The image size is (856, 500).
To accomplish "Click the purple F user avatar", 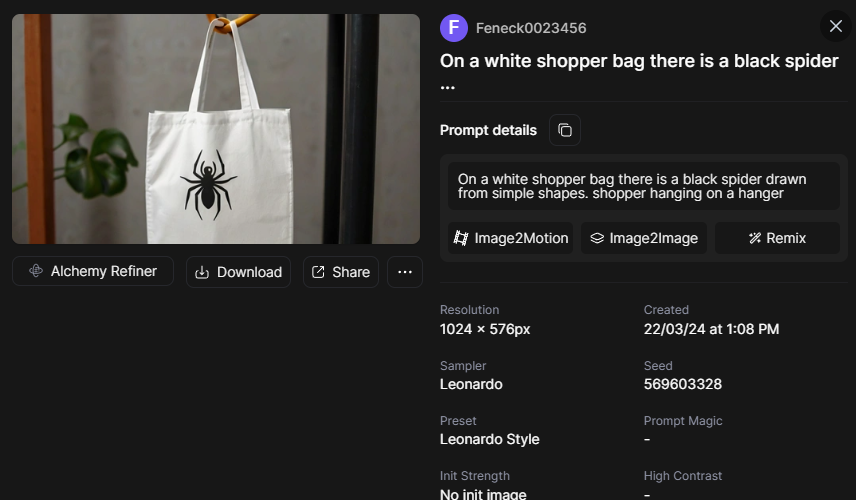I will pos(454,28).
